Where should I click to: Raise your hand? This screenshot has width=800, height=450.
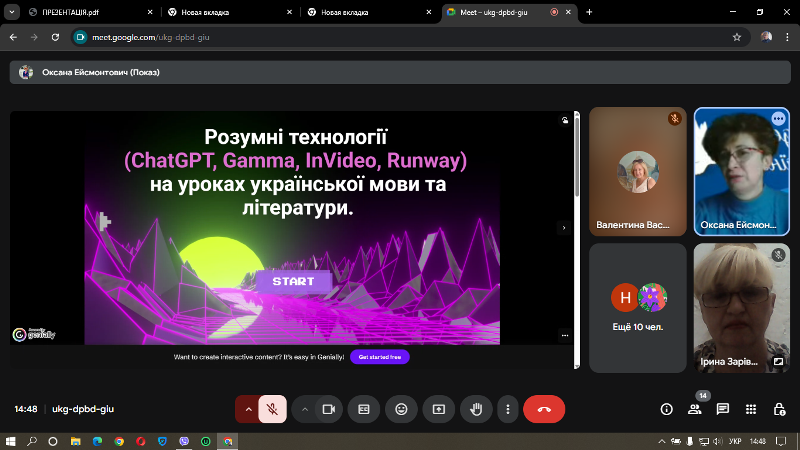(x=477, y=409)
